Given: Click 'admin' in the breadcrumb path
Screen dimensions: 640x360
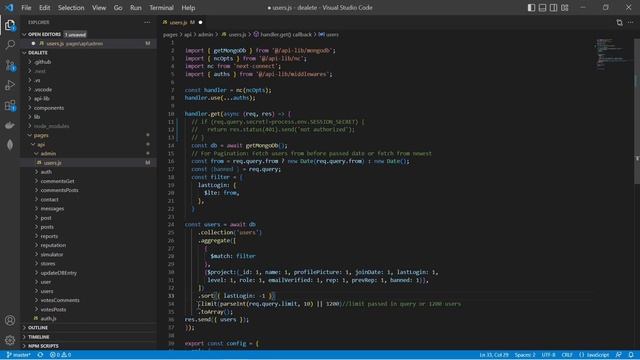Looking at the screenshot, I should point(205,35).
